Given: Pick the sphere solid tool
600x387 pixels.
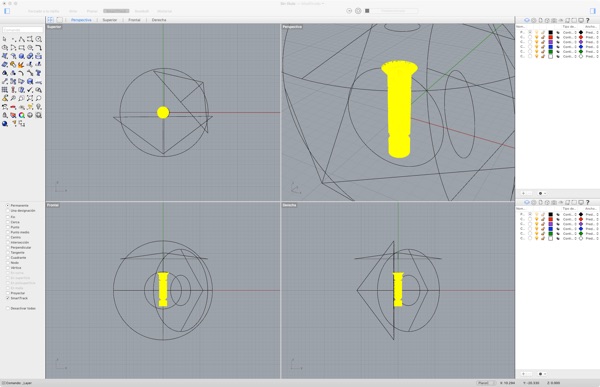Looking at the screenshot, I should 21,56.
